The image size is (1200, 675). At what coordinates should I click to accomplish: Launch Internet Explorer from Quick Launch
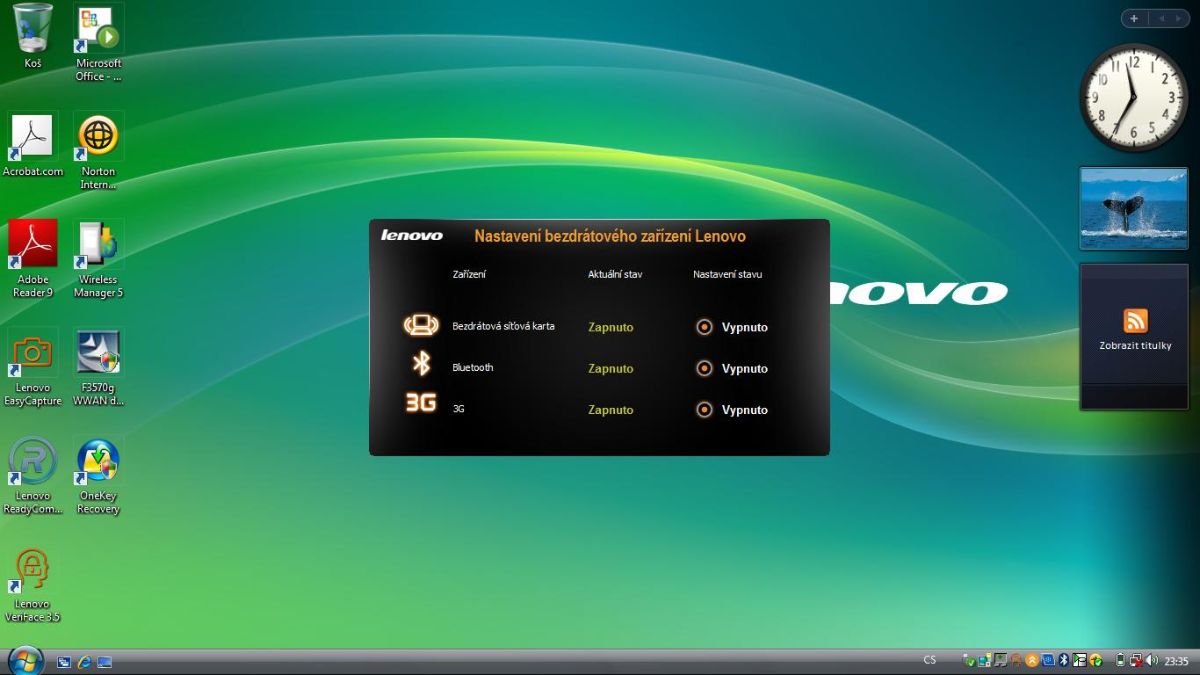click(x=84, y=661)
